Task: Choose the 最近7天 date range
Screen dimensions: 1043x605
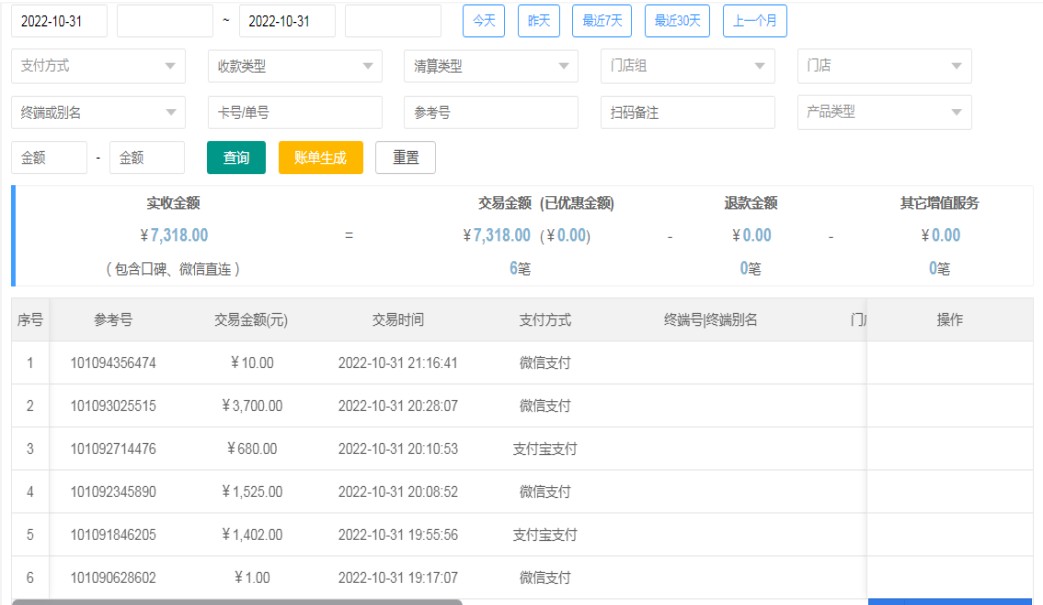Action: coord(602,21)
